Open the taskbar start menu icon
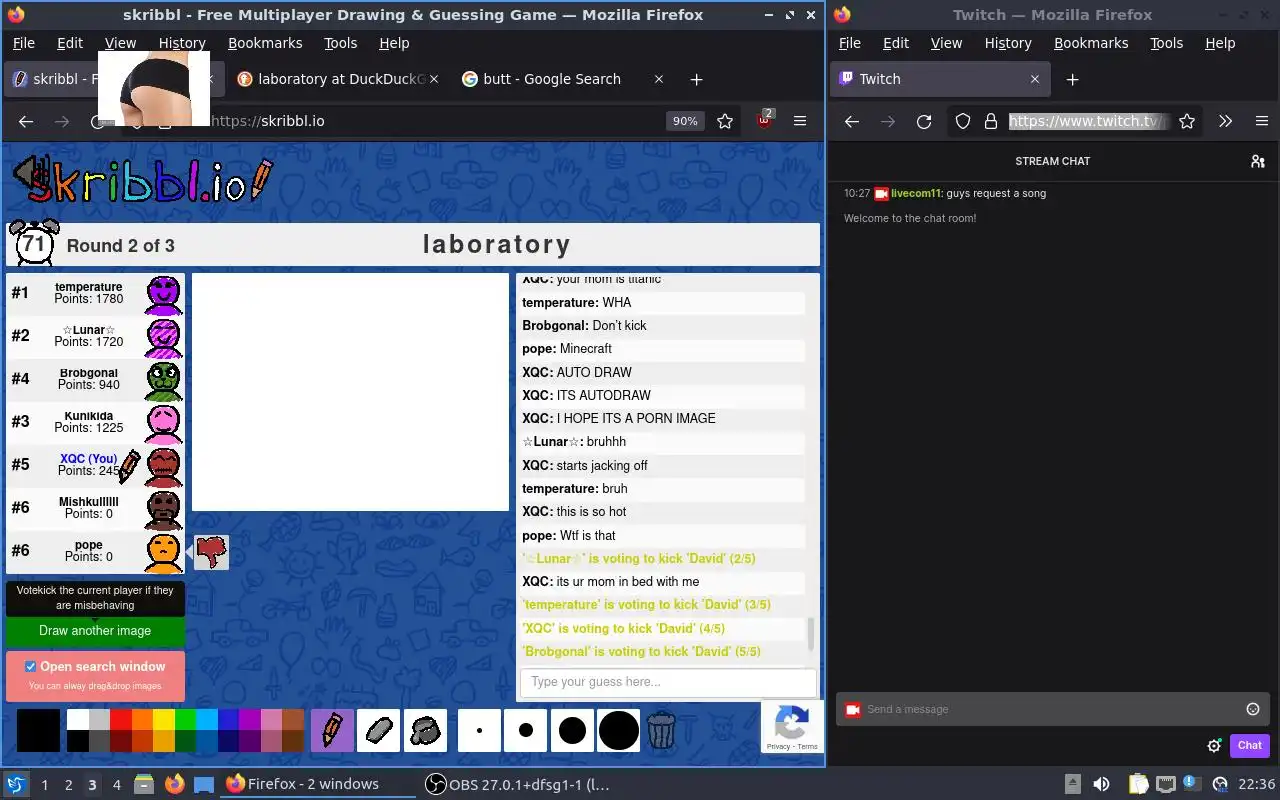The width and height of the screenshot is (1280, 800). 16,784
